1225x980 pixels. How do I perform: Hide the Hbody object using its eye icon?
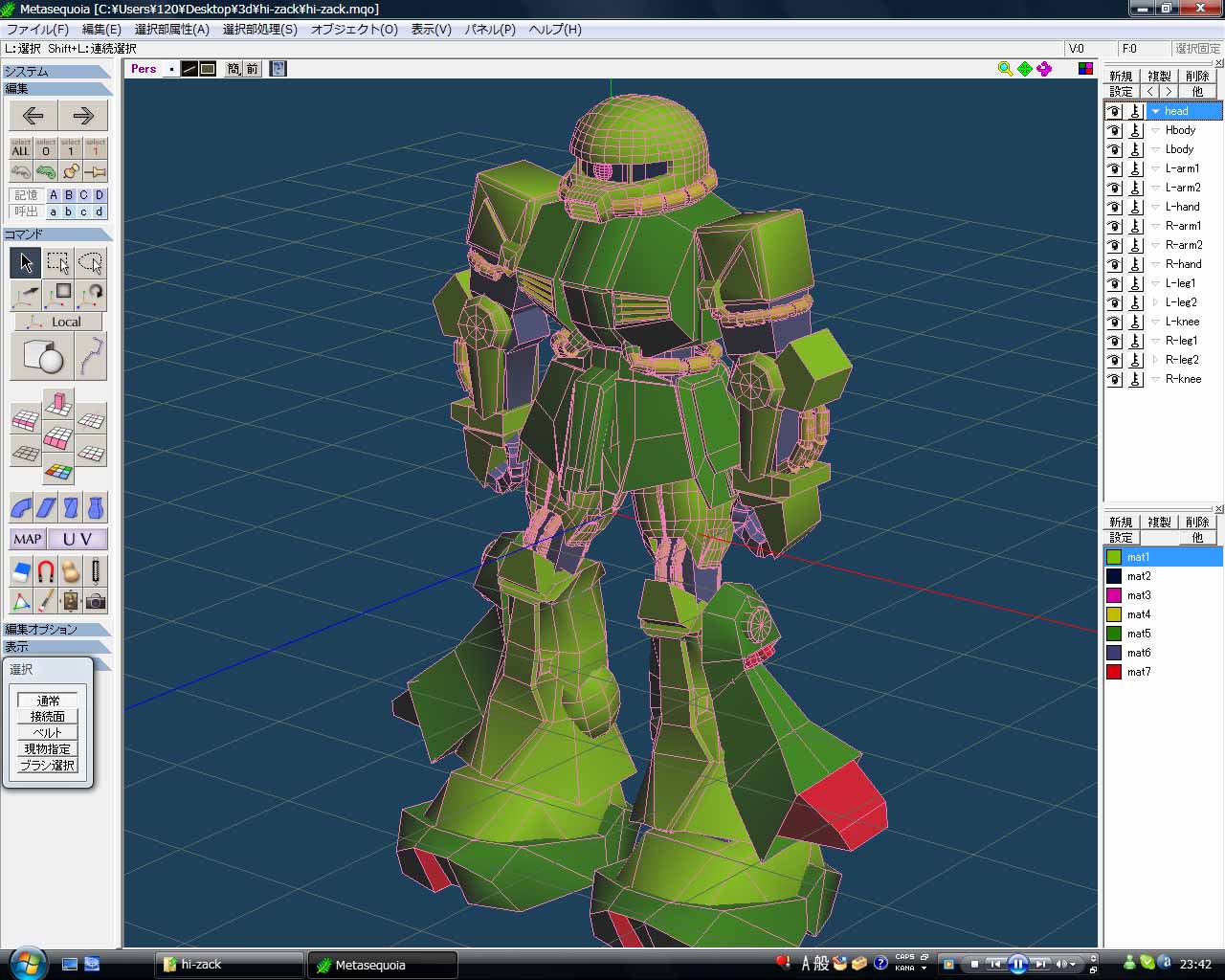pos(1114,130)
